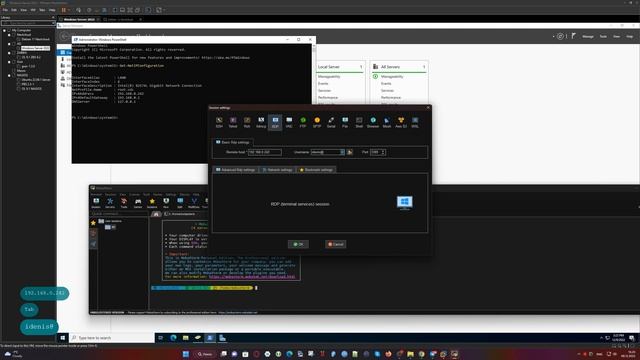This screenshot has height=360, width=640.
Task: Click the guest Windows Start button
Action: point(62,338)
